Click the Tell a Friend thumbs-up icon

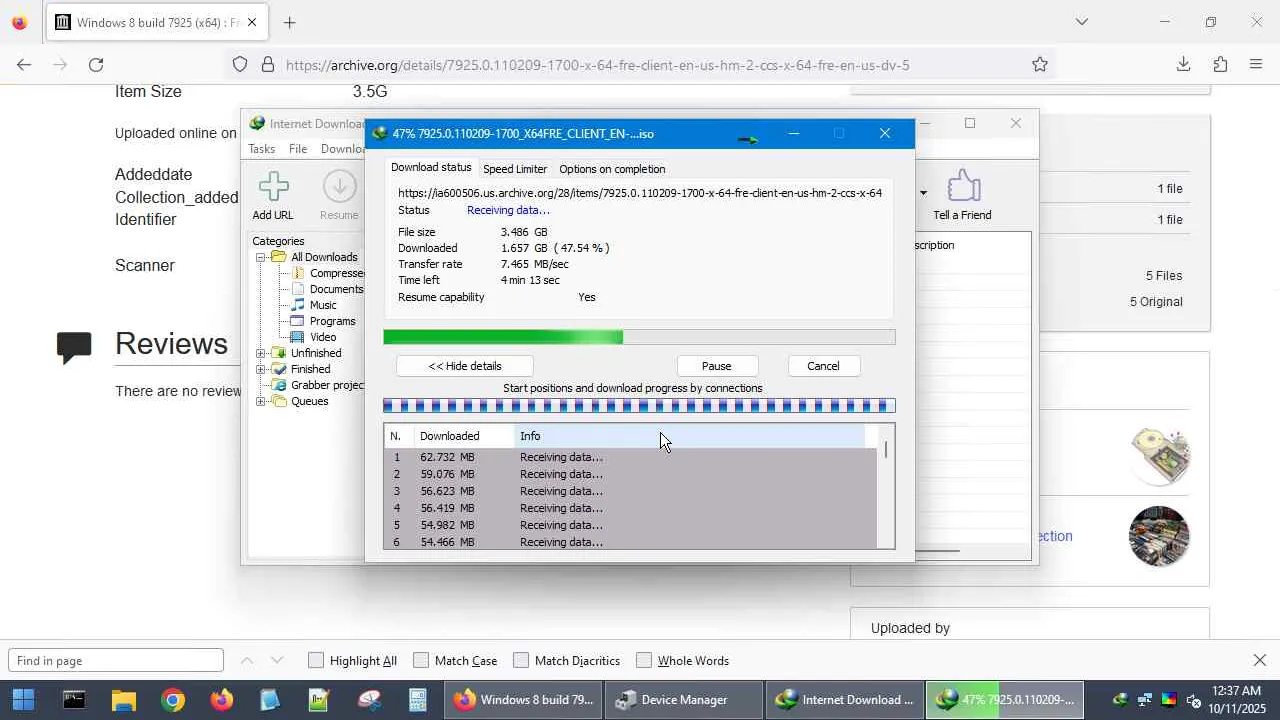click(962, 186)
